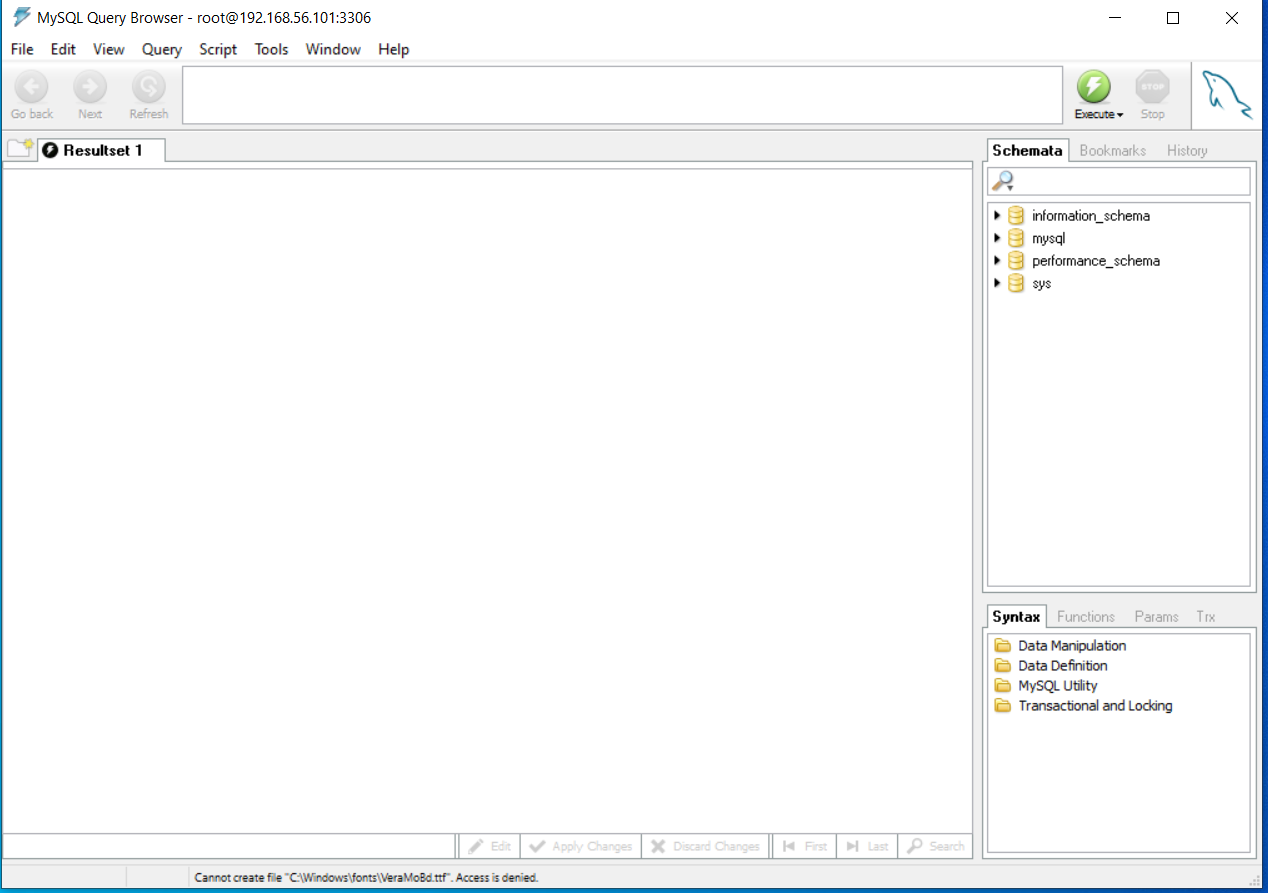Jump to Last row button

click(x=867, y=846)
